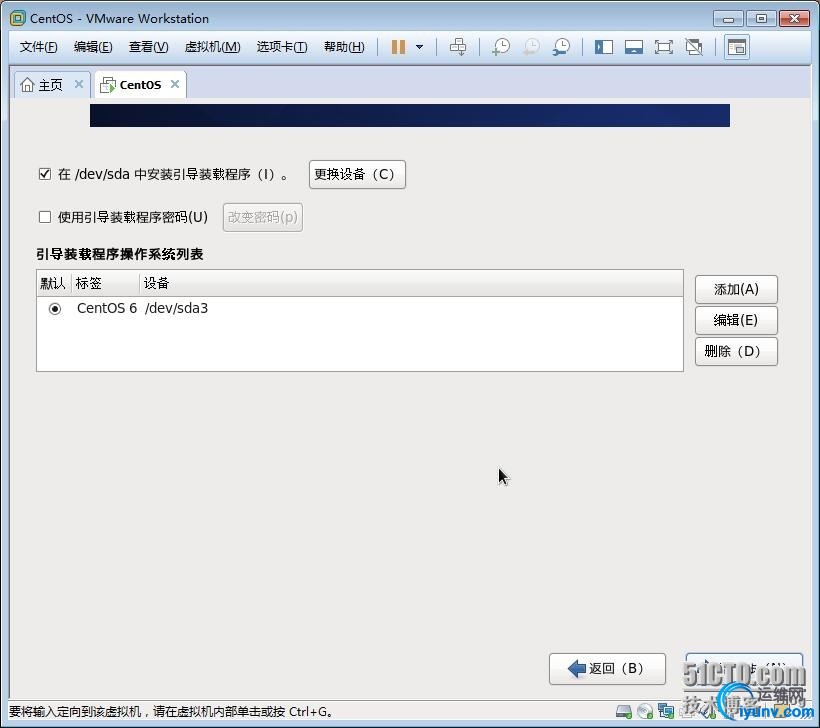
Task: Click the Unity mode toolbar icon
Action: click(694, 47)
